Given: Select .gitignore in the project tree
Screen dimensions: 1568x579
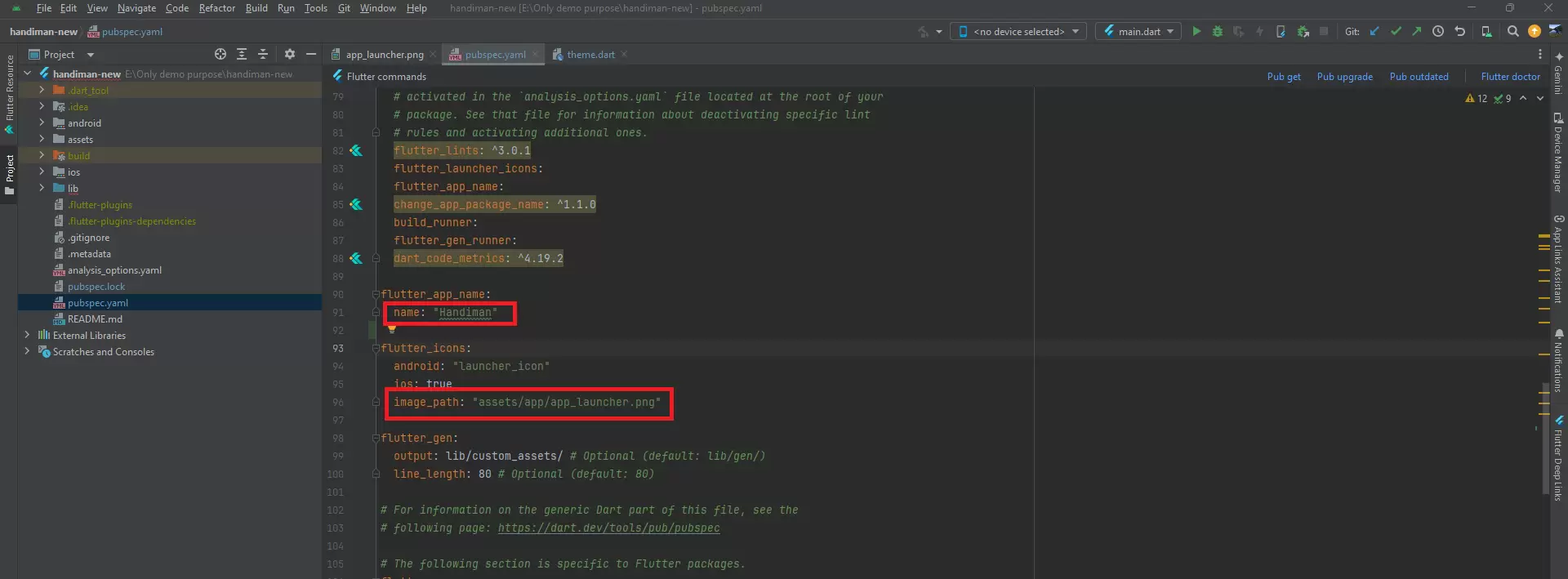Looking at the screenshot, I should [88, 238].
